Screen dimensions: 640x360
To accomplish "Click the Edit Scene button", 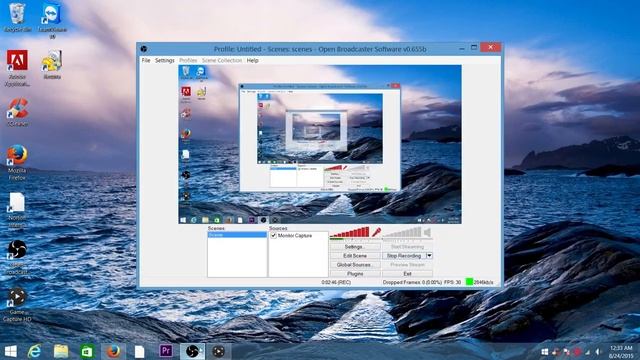I will click(355, 256).
